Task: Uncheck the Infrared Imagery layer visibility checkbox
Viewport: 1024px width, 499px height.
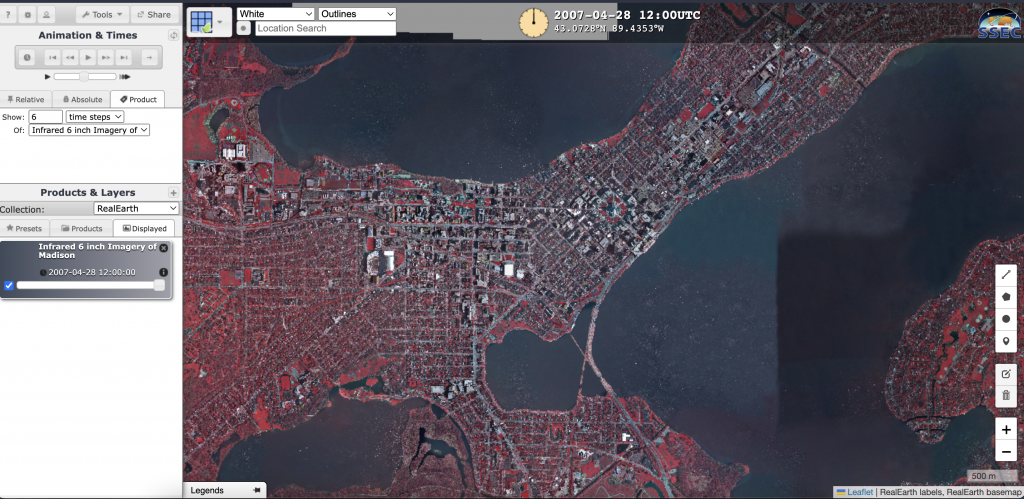Action: pyautogui.click(x=8, y=285)
